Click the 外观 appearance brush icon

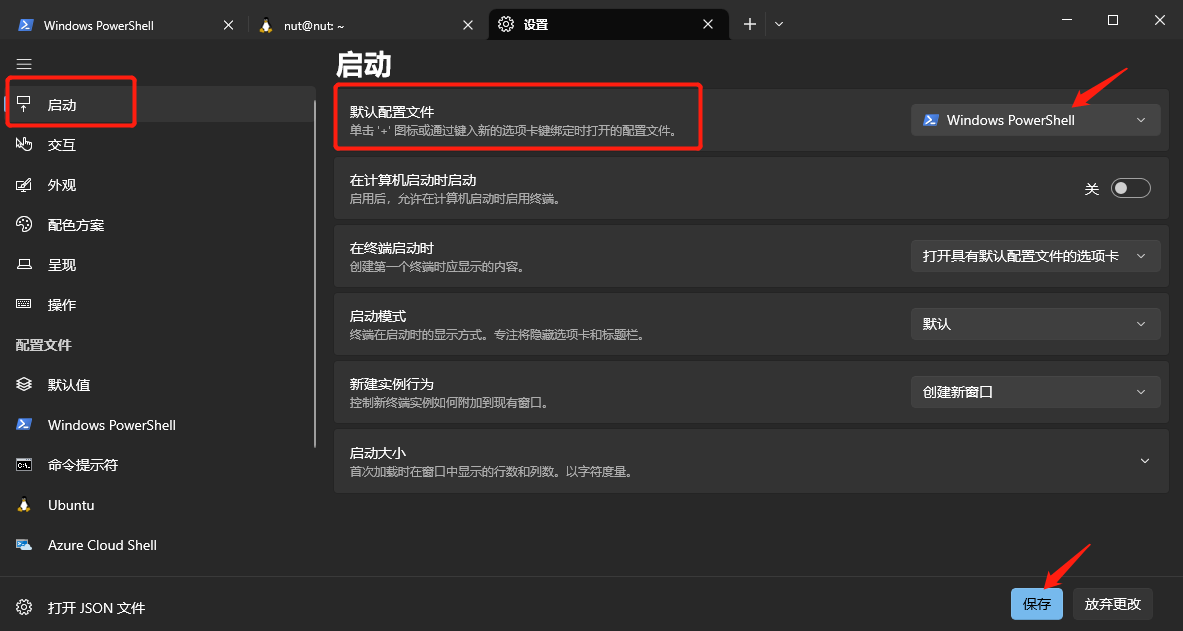click(24, 185)
